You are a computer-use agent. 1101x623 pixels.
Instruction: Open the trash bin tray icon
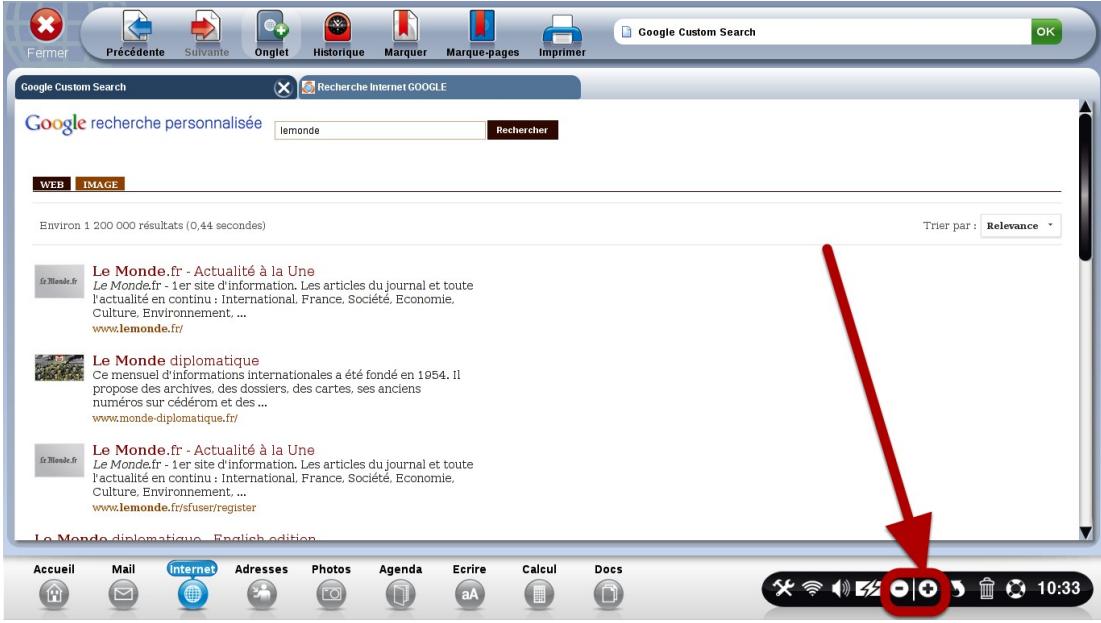click(x=987, y=588)
